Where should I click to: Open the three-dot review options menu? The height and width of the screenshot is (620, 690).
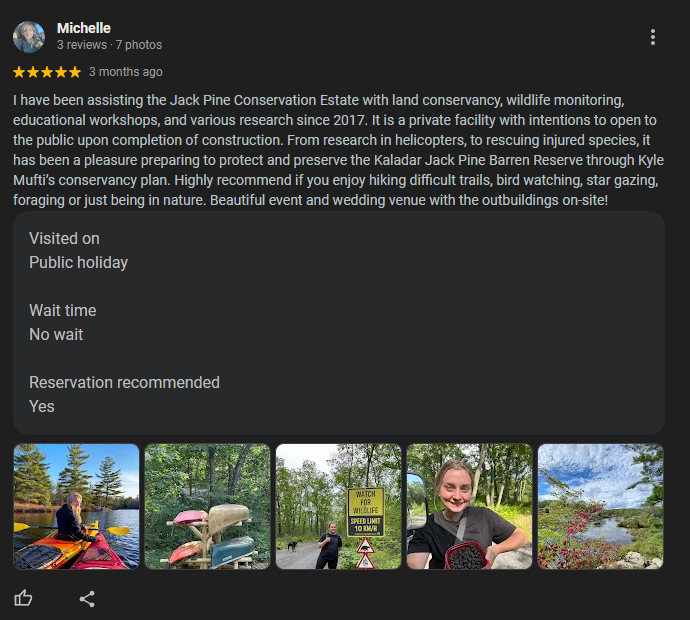[653, 37]
